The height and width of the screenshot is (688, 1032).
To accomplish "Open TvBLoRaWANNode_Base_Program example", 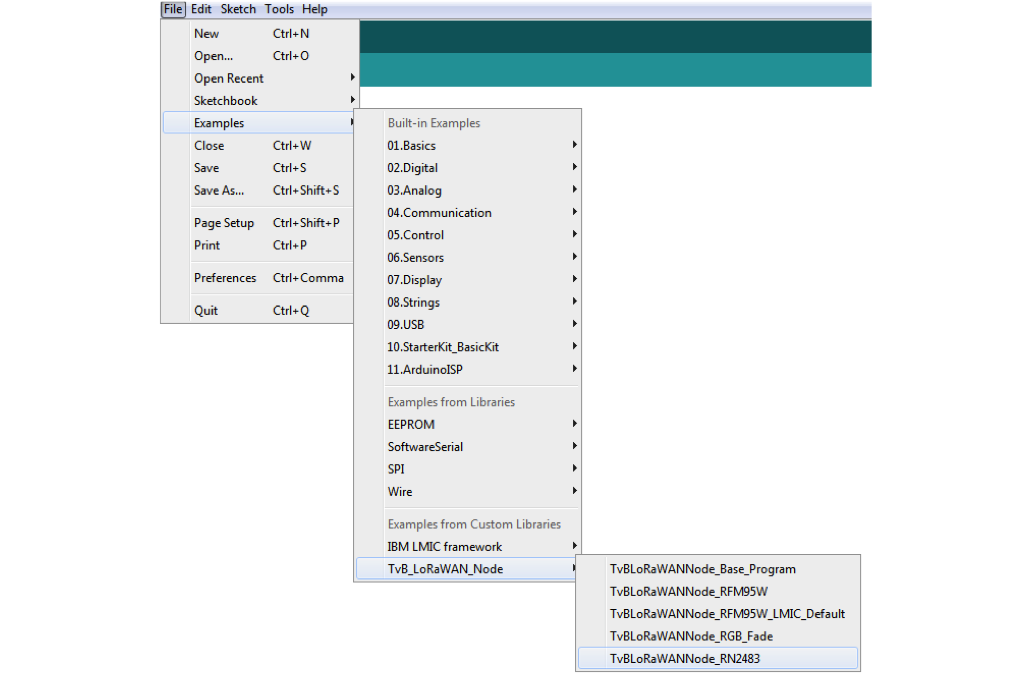I will pyautogui.click(x=702, y=569).
